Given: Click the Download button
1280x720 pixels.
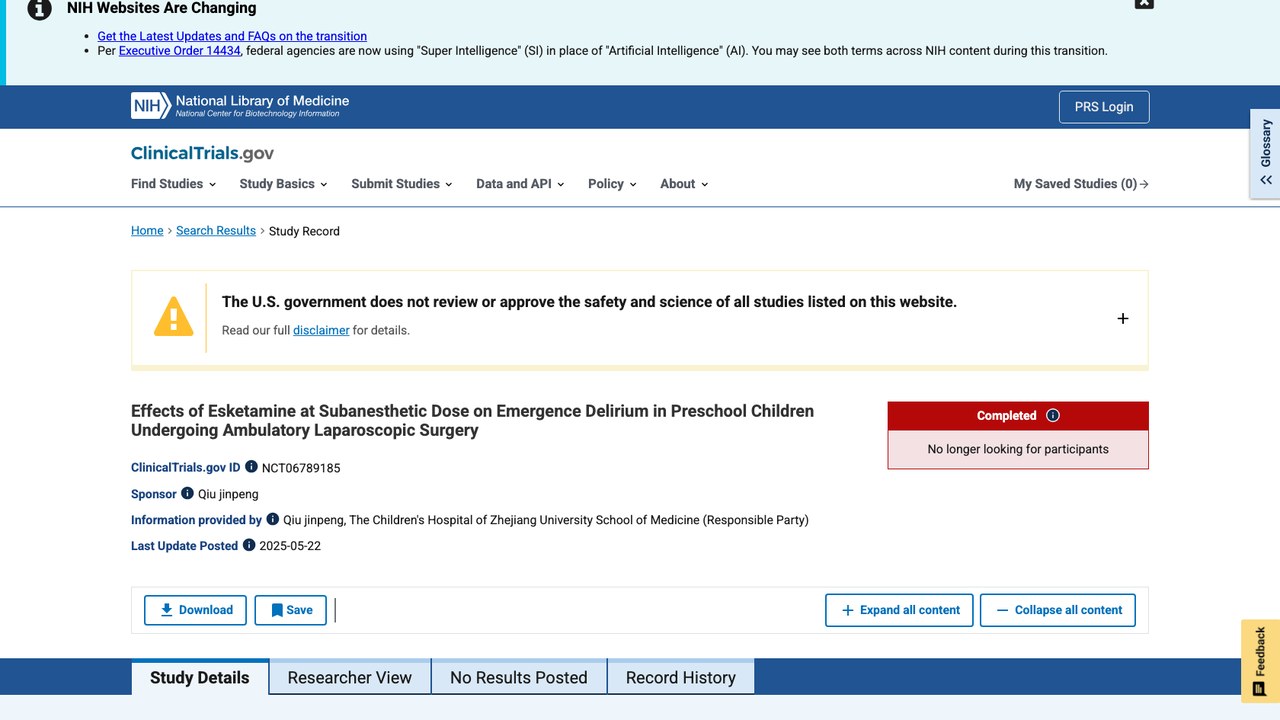Looking at the screenshot, I should (x=195, y=610).
